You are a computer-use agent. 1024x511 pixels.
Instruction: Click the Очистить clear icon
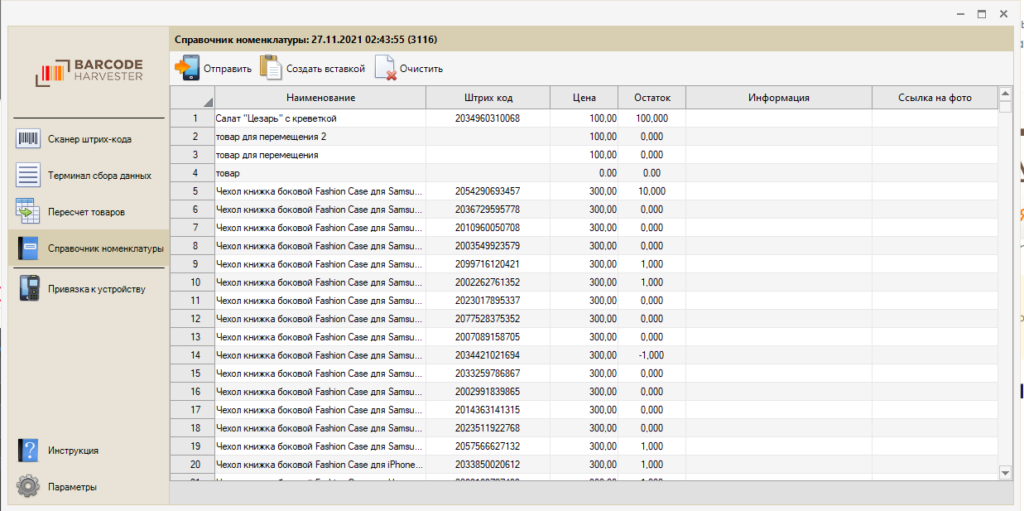[x=385, y=68]
